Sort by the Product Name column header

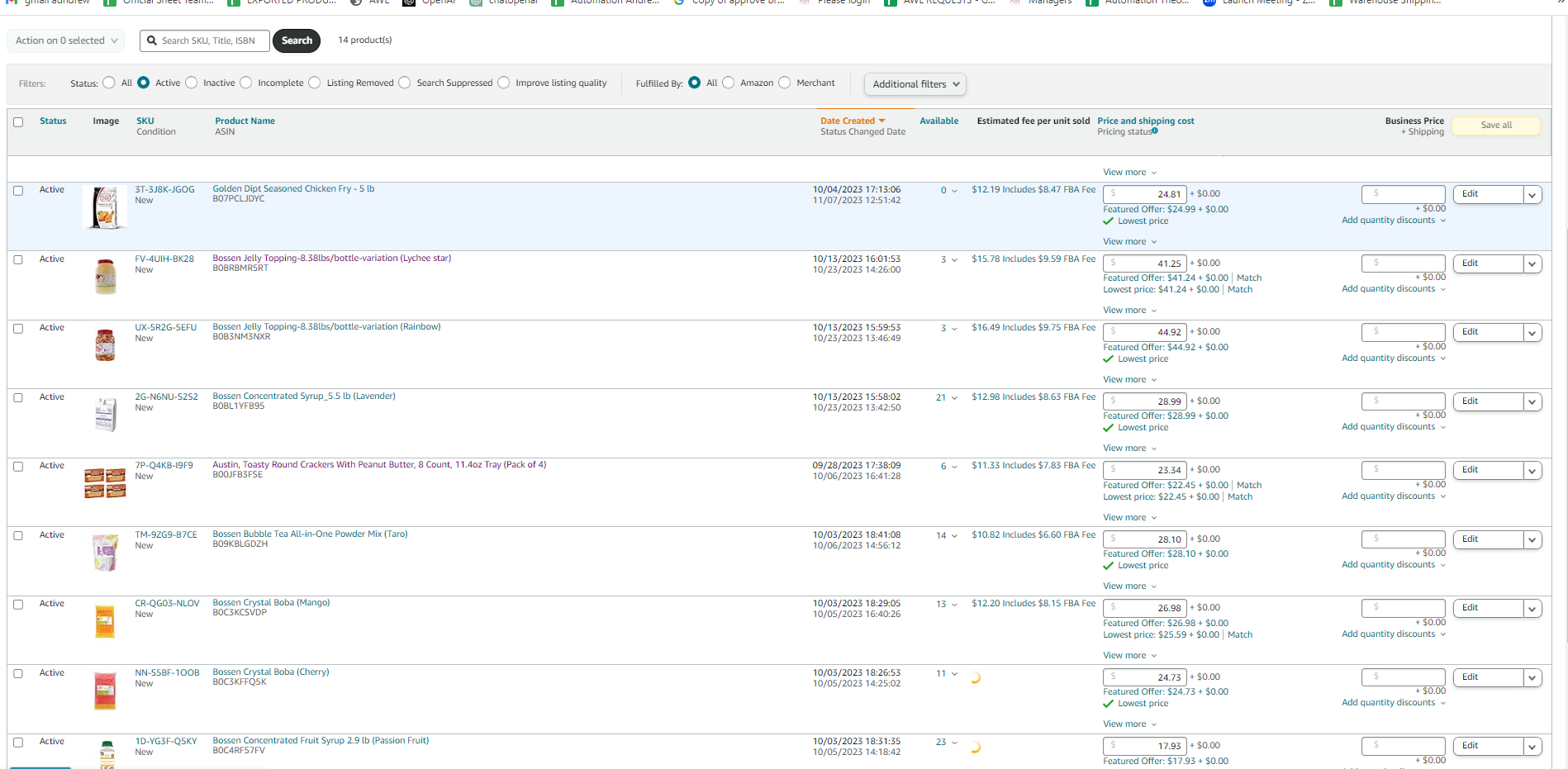[x=245, y=121]
